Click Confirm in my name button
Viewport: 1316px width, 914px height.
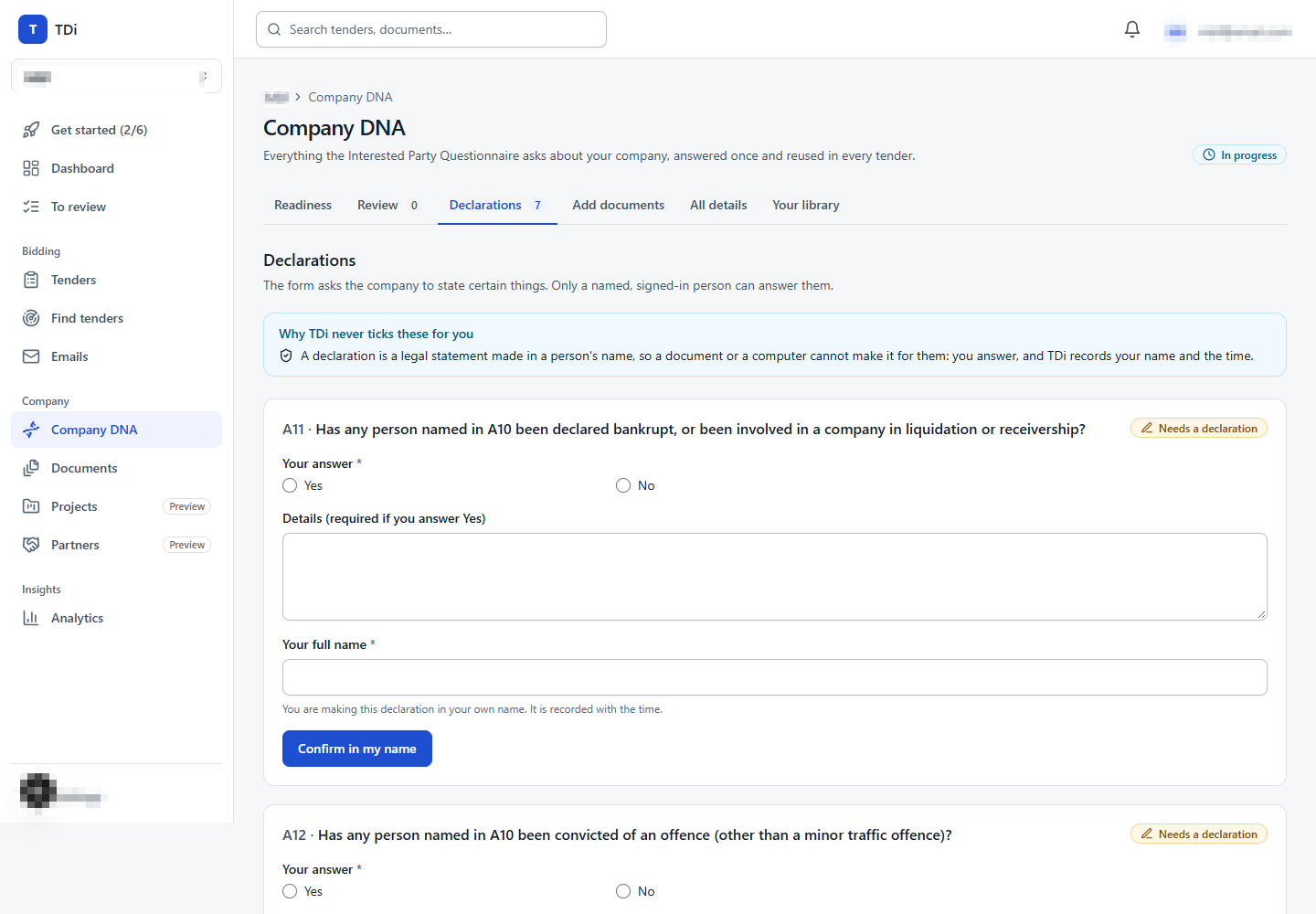pyautogui.click(x=357, y=749)
